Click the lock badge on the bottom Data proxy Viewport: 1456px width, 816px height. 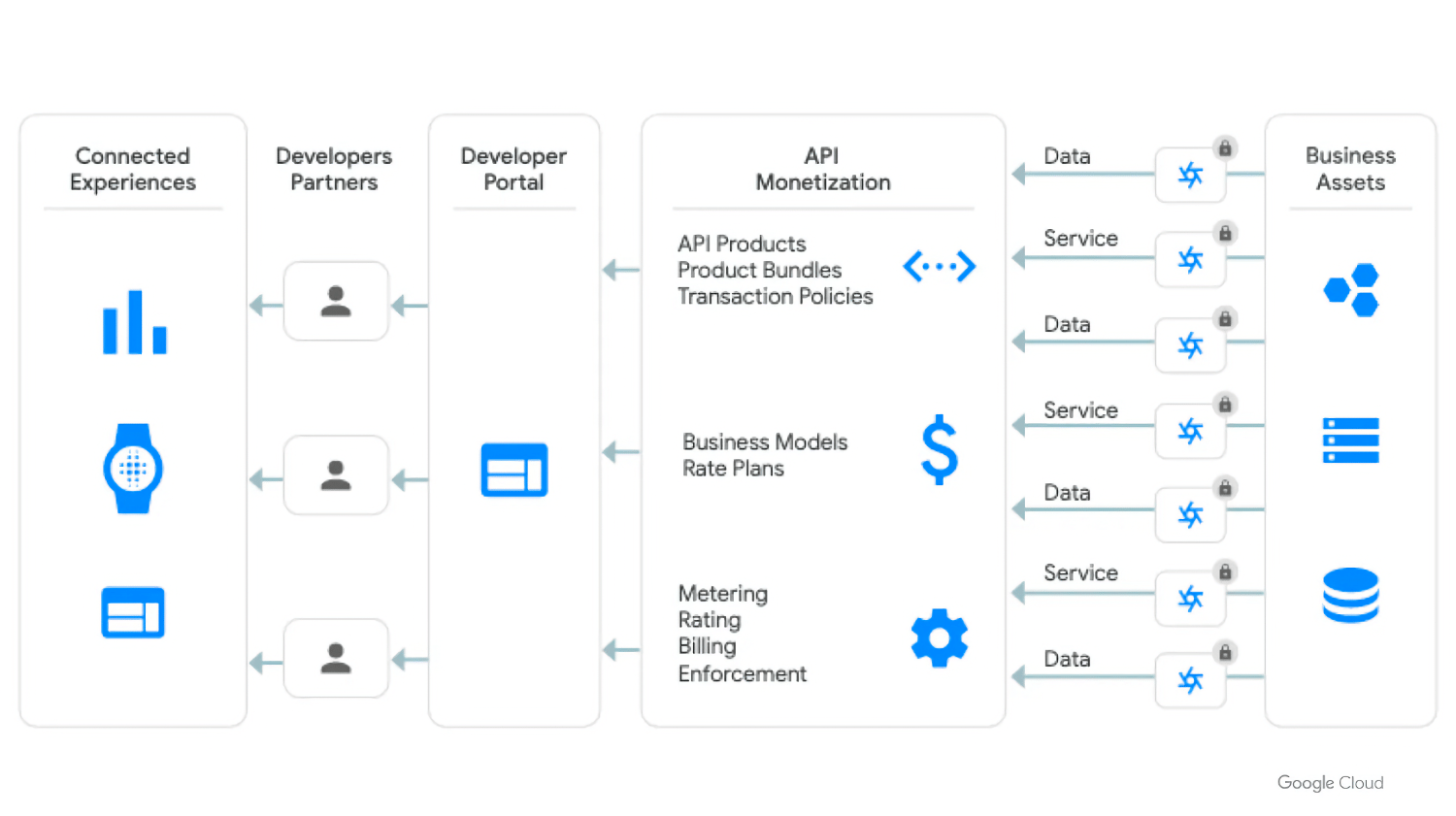[x=1225, y=652]
